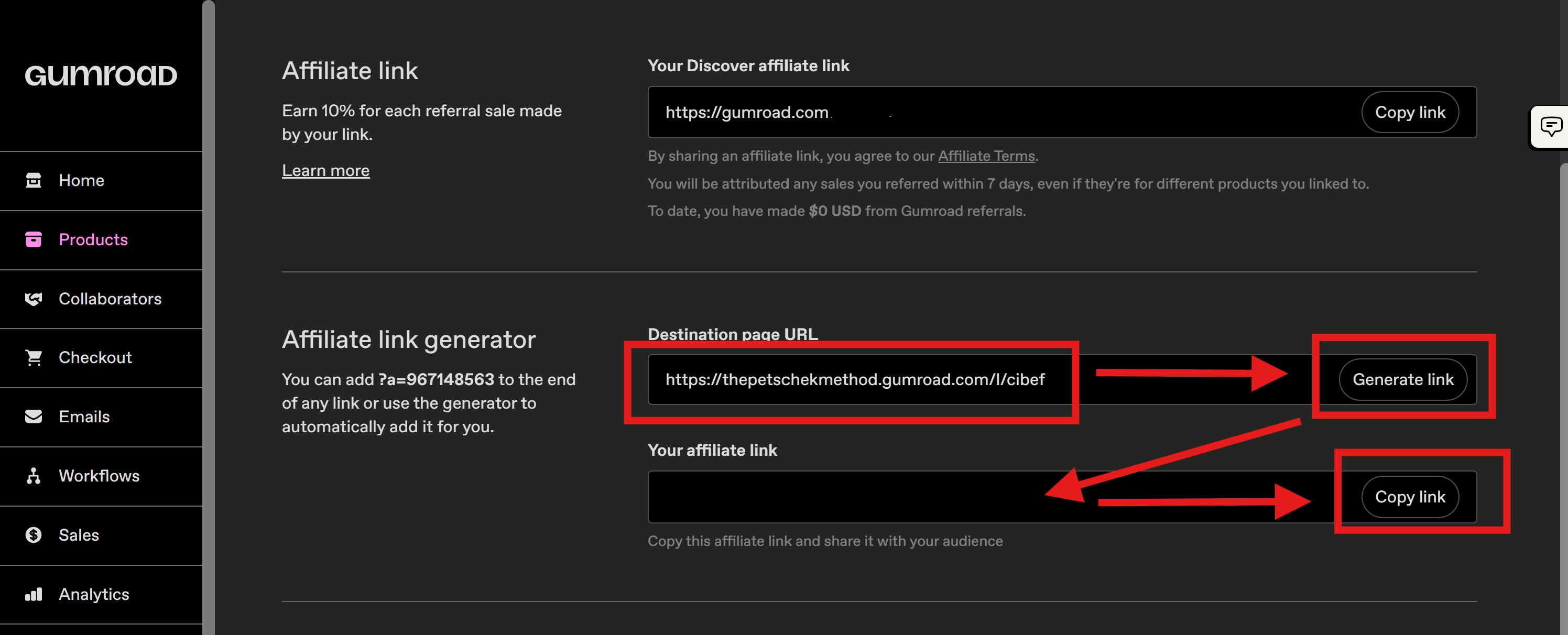
Task: Open the Affiliate Terms link
Action: click(x=985, y=156)
